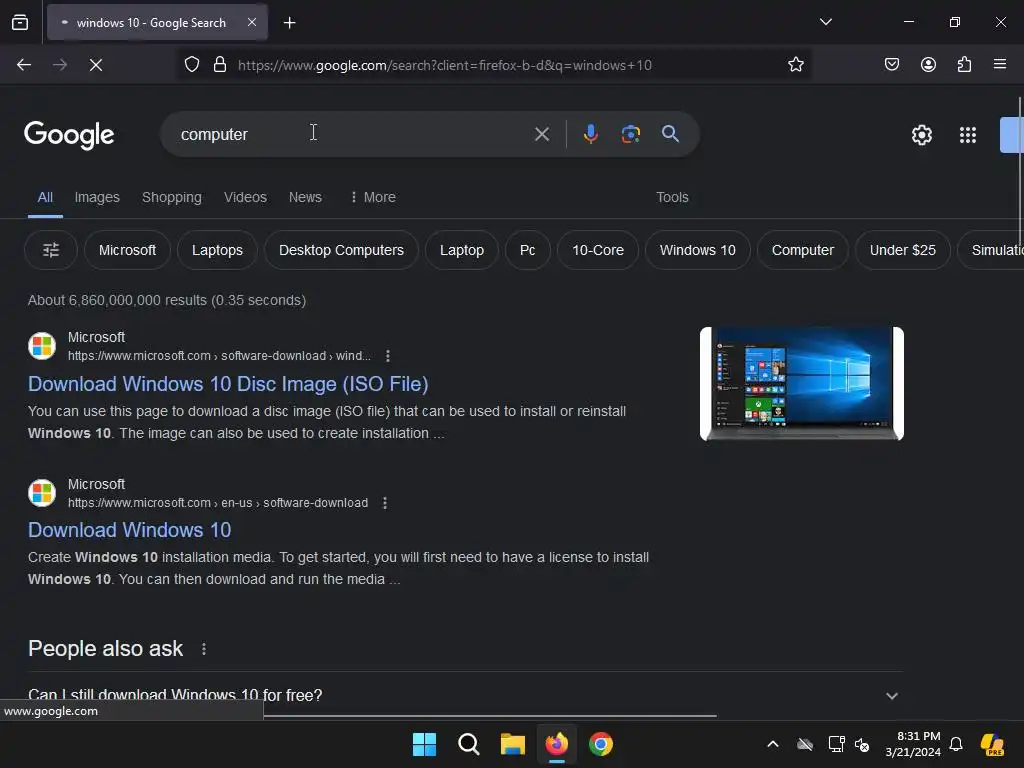
Task: Launch Google Chrome from taskbar
Action: pos(601,744)
